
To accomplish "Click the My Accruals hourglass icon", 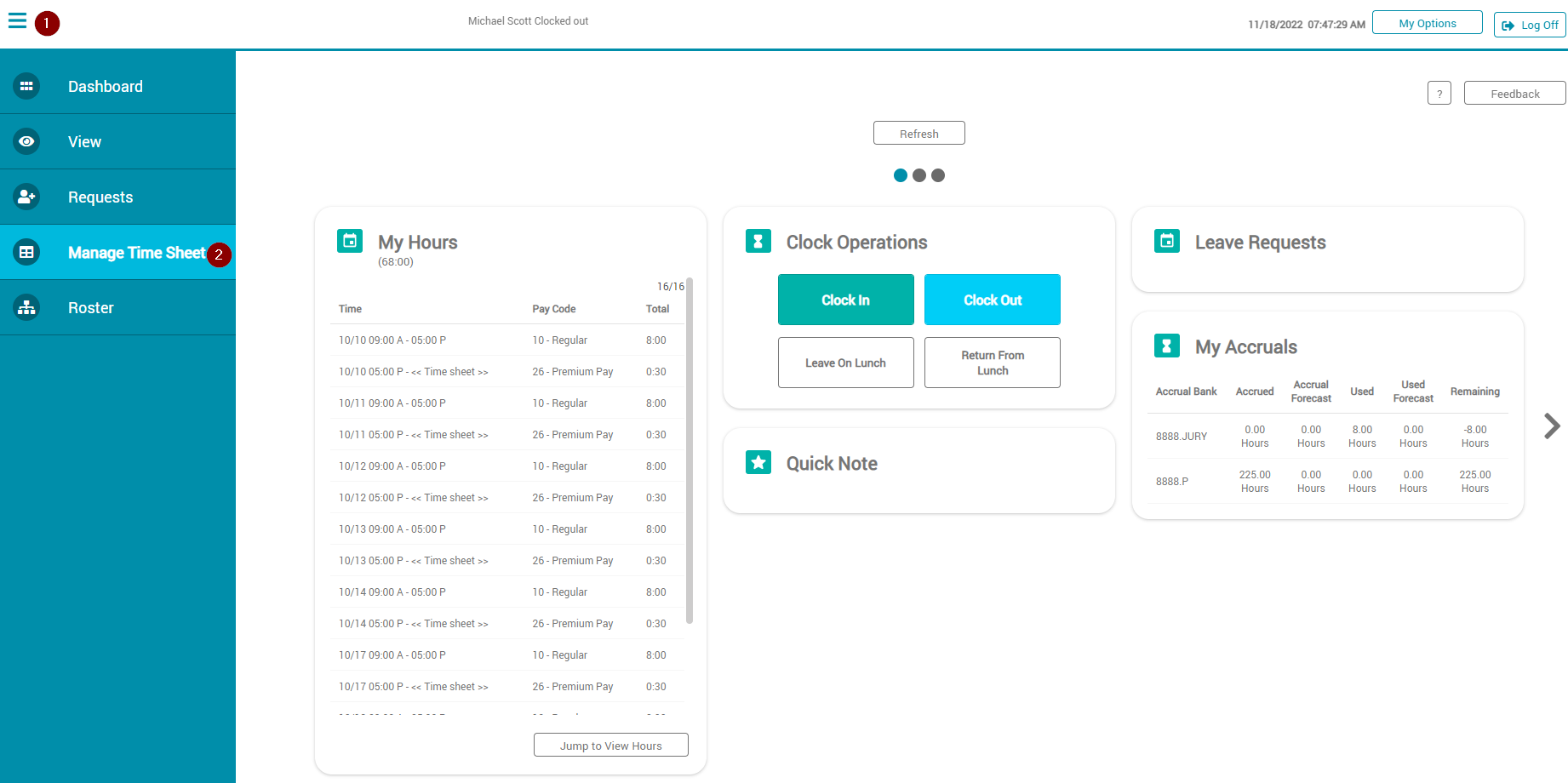I will (x=1167, y=346).
